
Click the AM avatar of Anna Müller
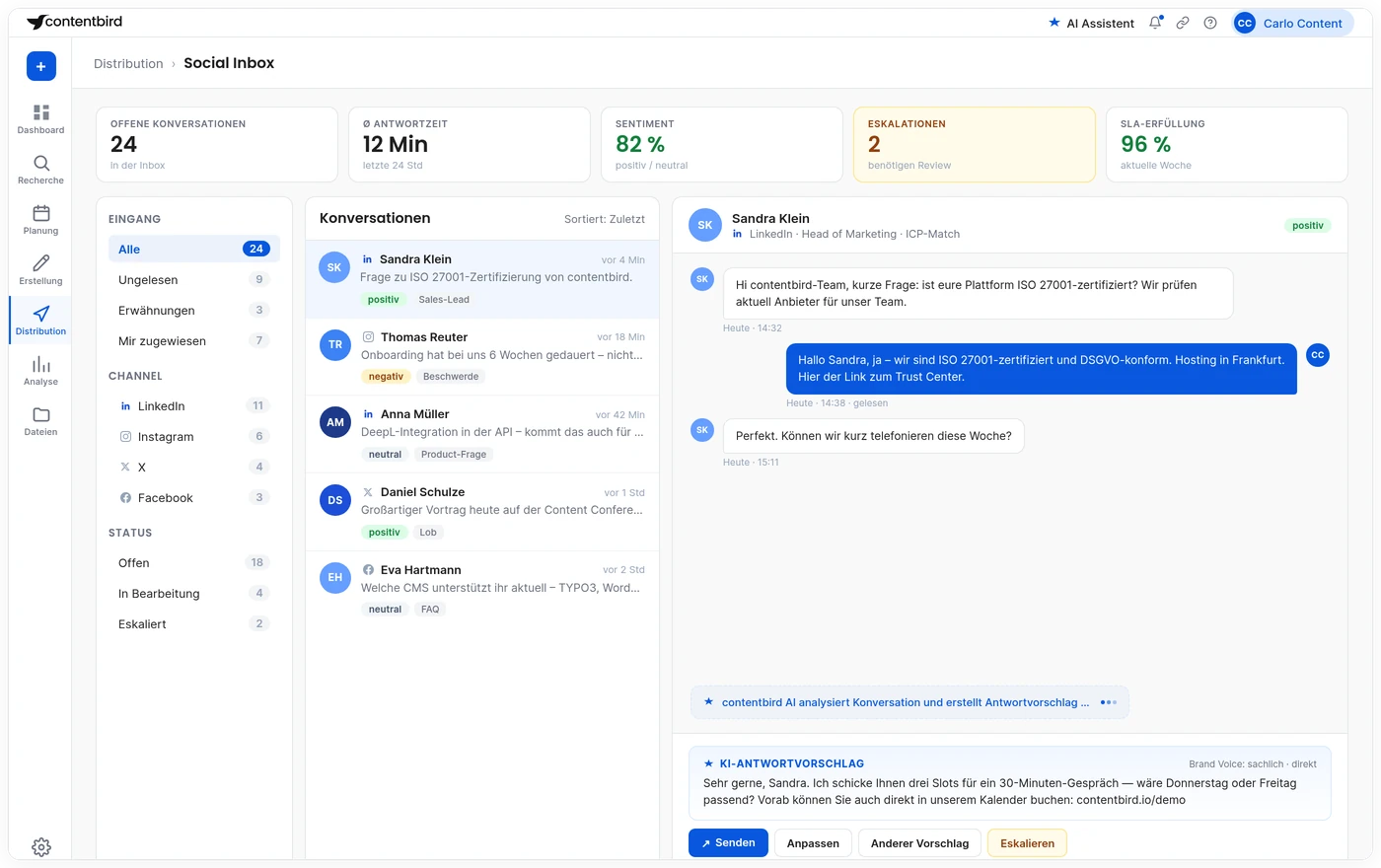click(335, 422)
